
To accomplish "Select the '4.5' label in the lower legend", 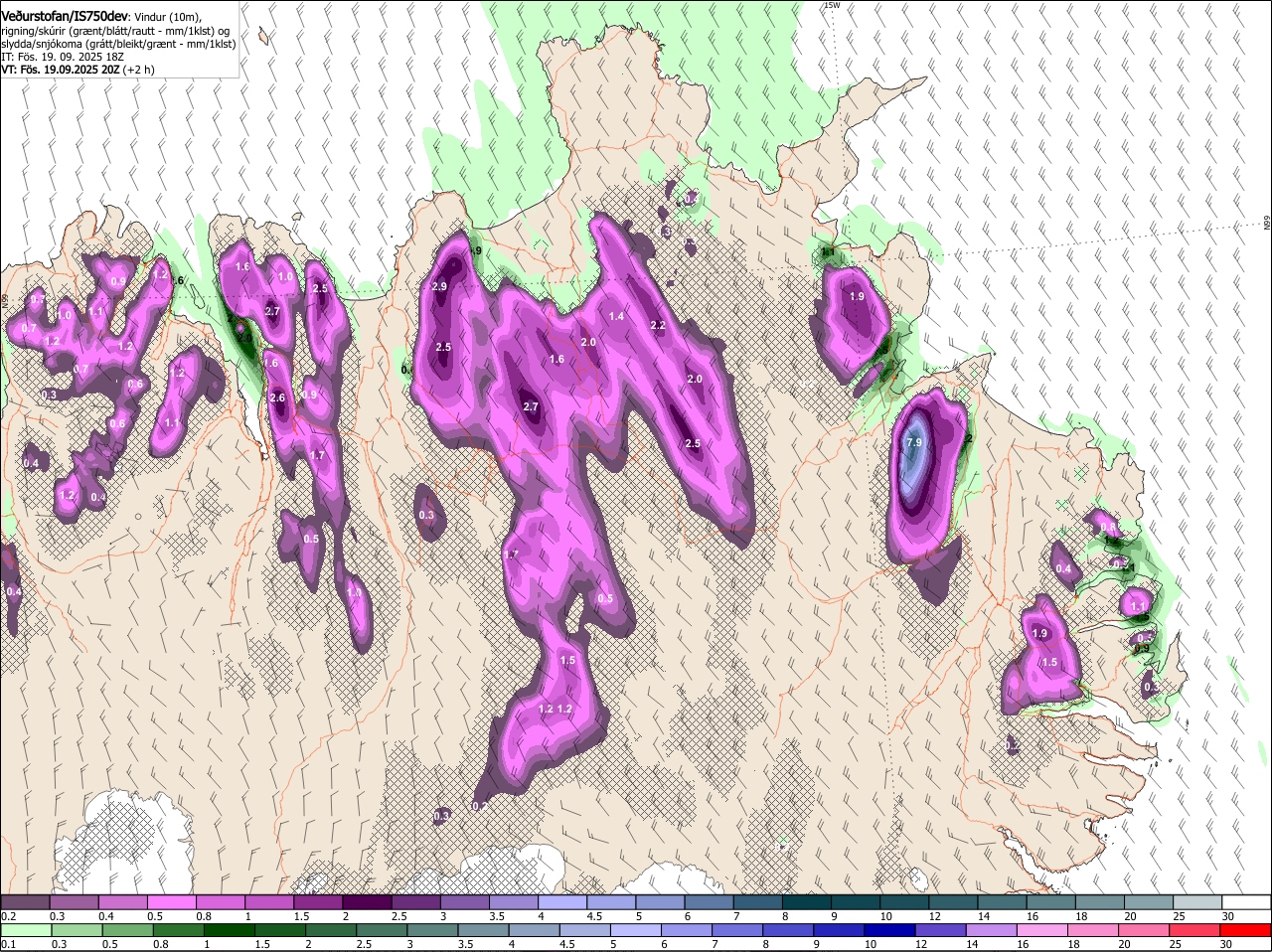I will (x=567, y=944).
